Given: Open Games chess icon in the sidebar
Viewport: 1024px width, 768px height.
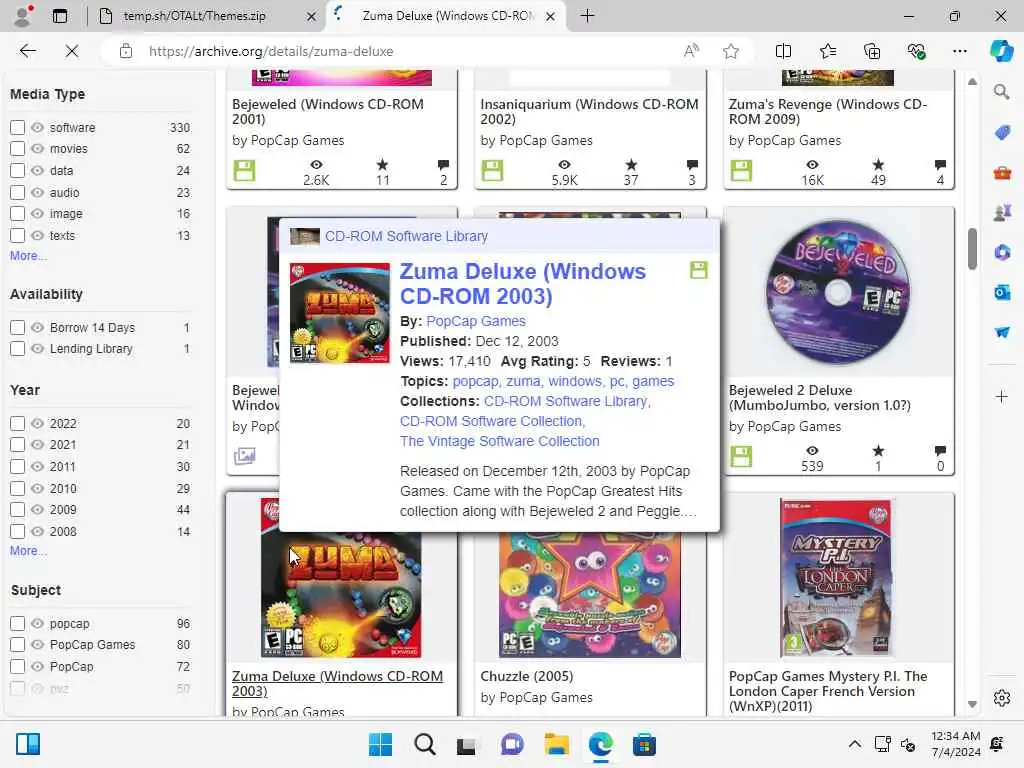Looking at the screenshot, I should click(1002, 212).
